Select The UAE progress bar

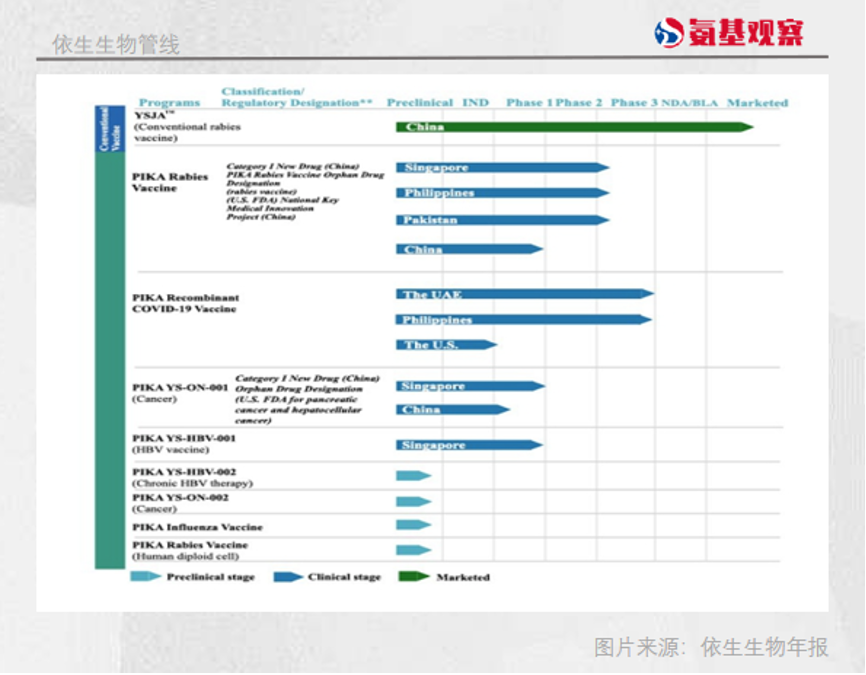[525, 294]
